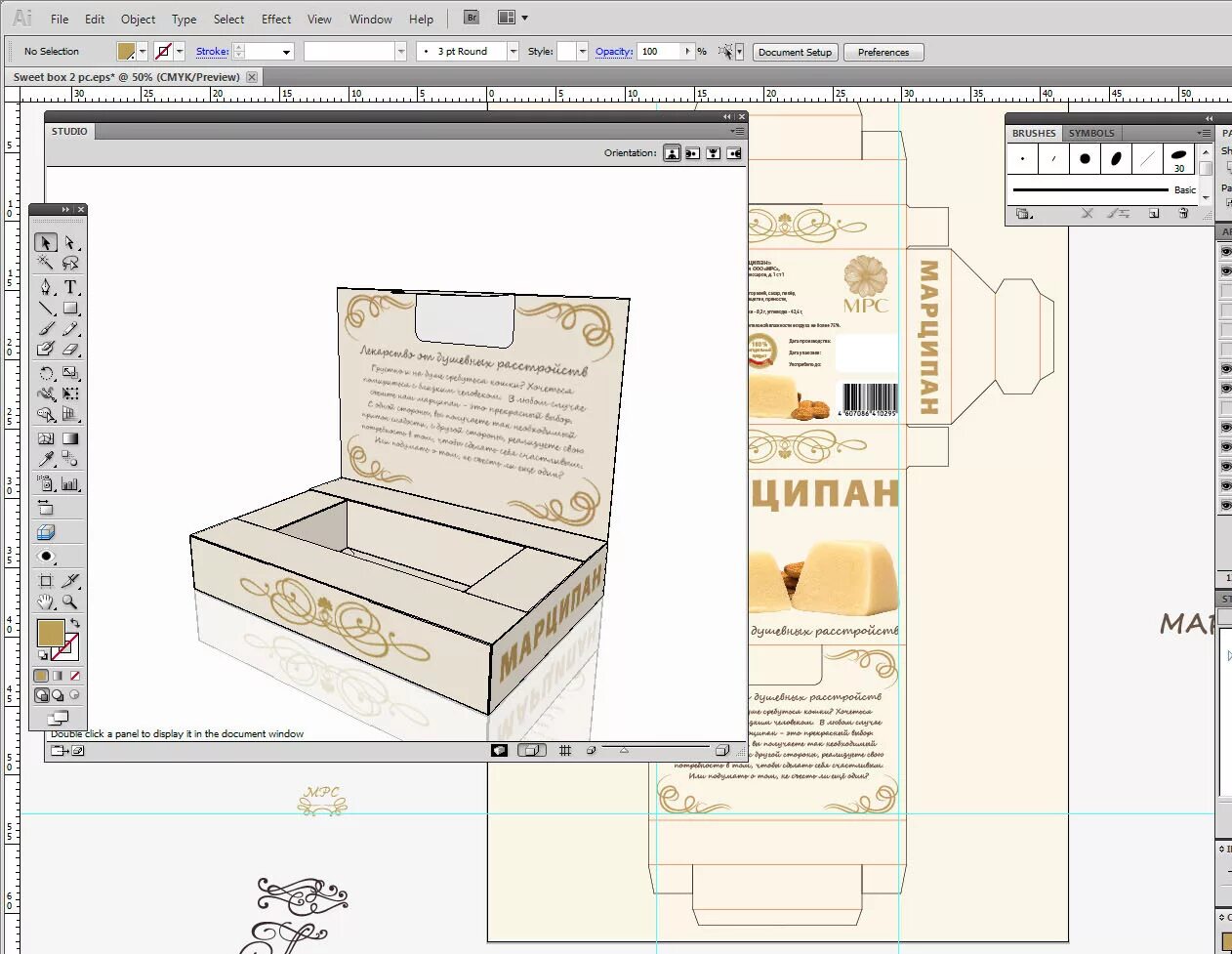Viewport: 1232px width, 954px height.
Task: Click the Preferences button
Action: (883, 52)
